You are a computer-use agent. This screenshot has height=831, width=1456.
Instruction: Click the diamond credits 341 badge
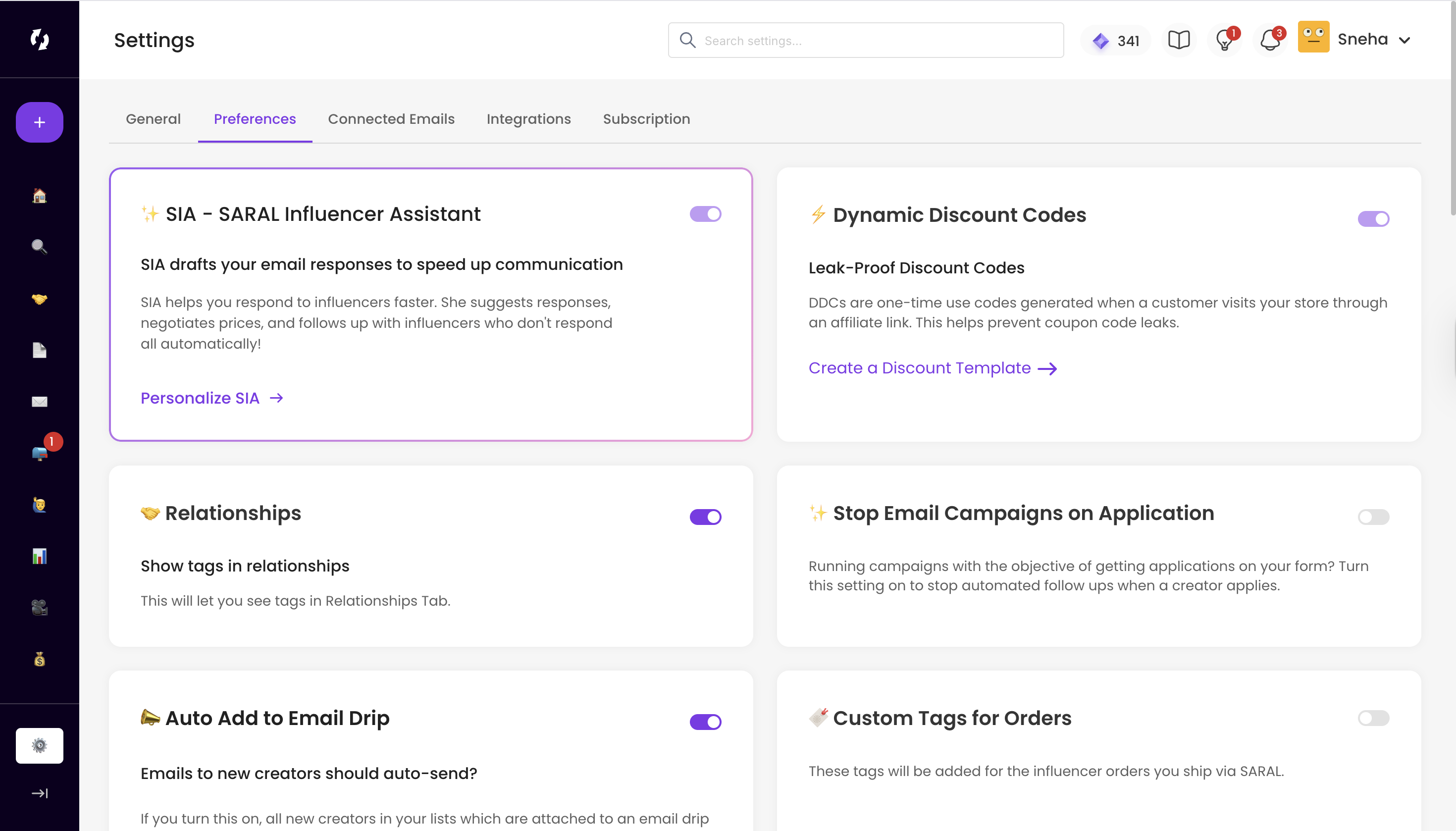(1115, 41)
